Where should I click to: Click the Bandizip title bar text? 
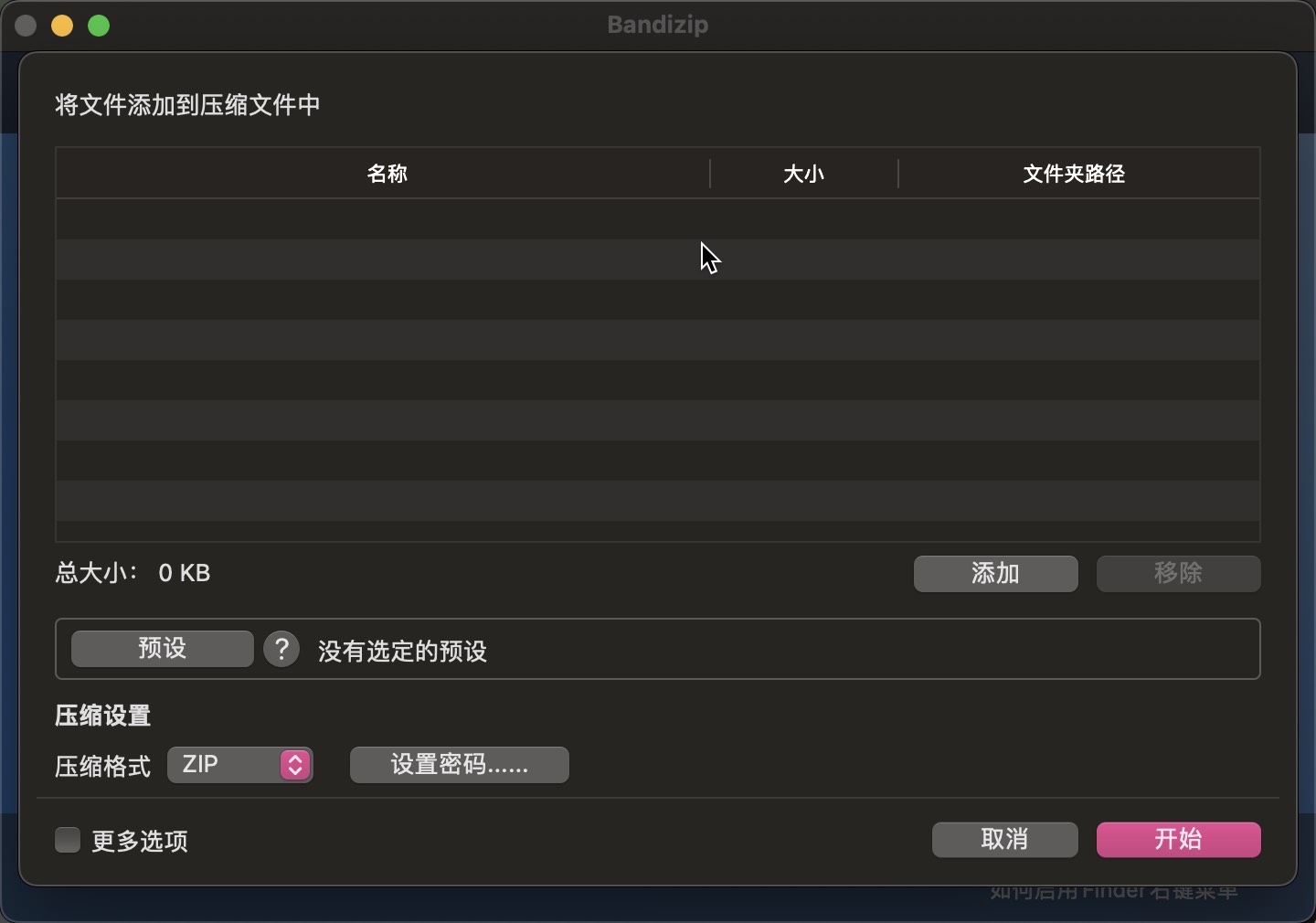tap(658, 25)
